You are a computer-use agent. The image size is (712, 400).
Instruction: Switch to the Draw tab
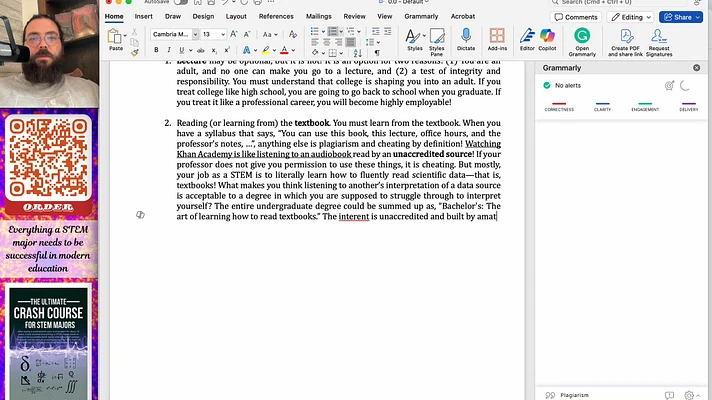173,16
